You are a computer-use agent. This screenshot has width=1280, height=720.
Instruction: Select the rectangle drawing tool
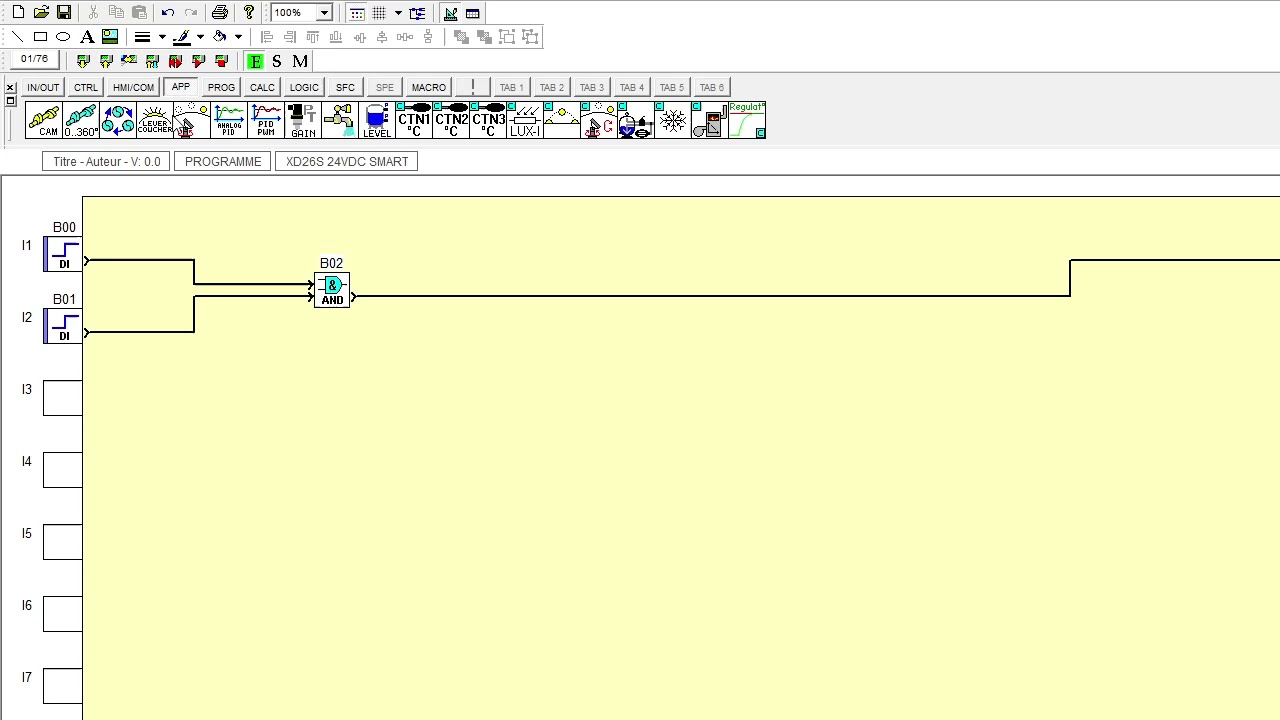[x=41, y=37]
